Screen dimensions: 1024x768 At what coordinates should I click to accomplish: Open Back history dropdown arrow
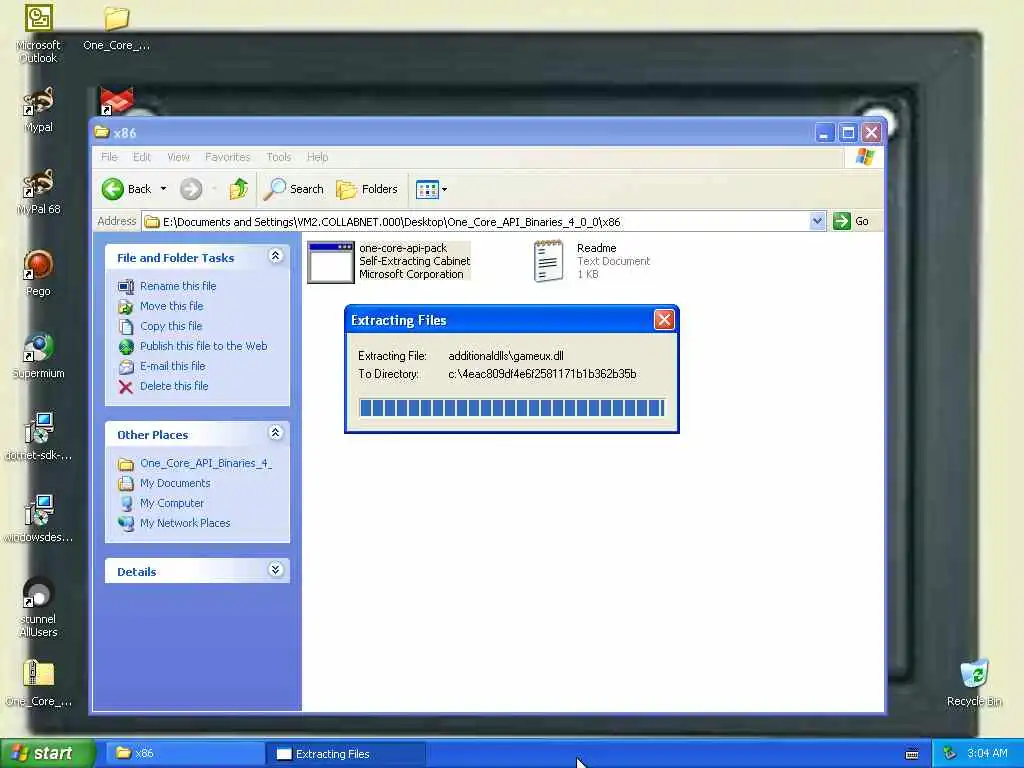[x=163, y=189]
